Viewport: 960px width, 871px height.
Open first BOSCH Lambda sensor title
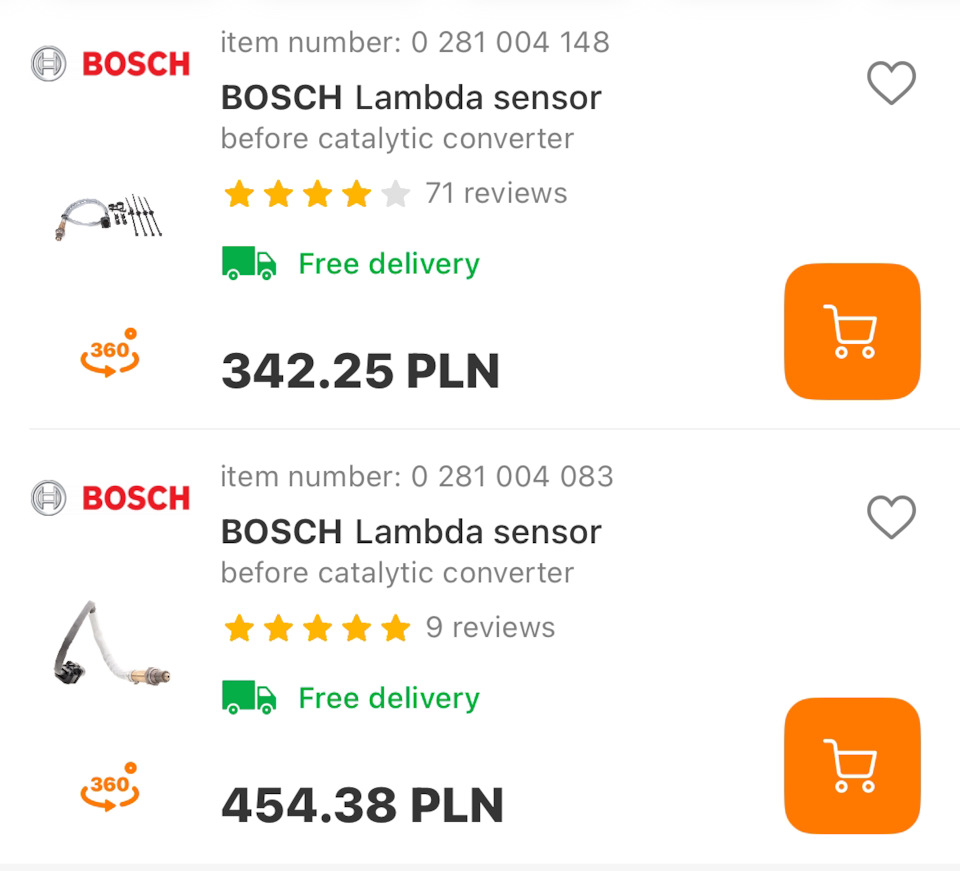pyautogui.click(x=411, y=98)
